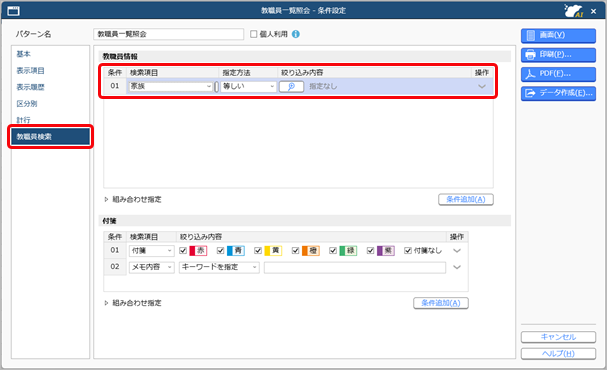Click the bracket field beside the 家族 dropdown
The width and height of the screenshot is (607, 370).
tap(216, 86)
